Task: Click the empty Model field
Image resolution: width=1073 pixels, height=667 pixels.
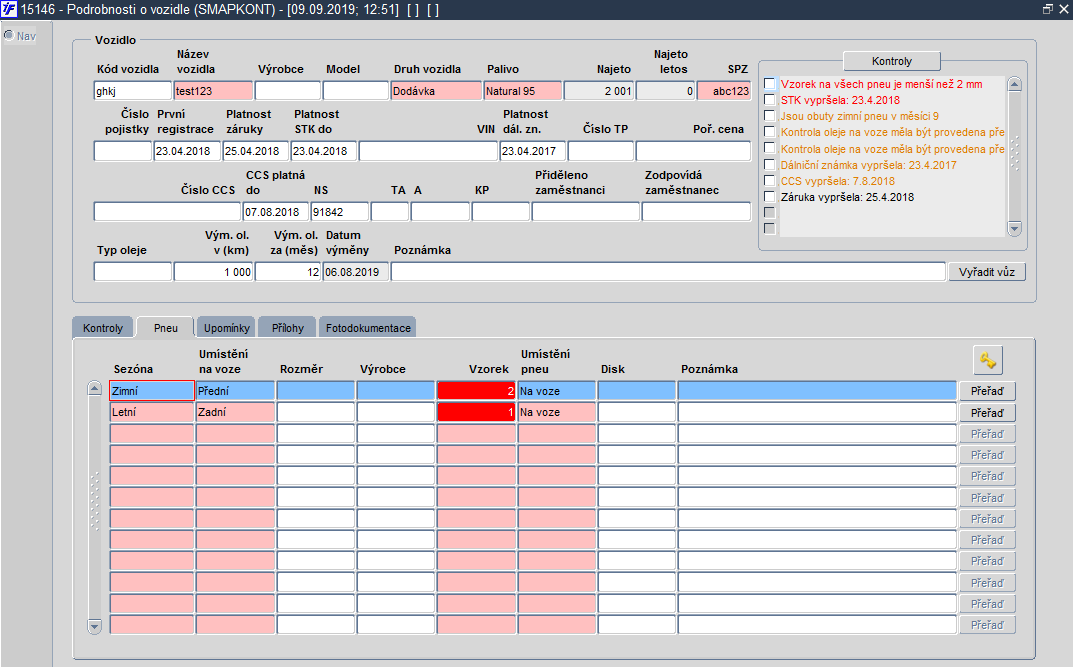Action: coord(356,91)
